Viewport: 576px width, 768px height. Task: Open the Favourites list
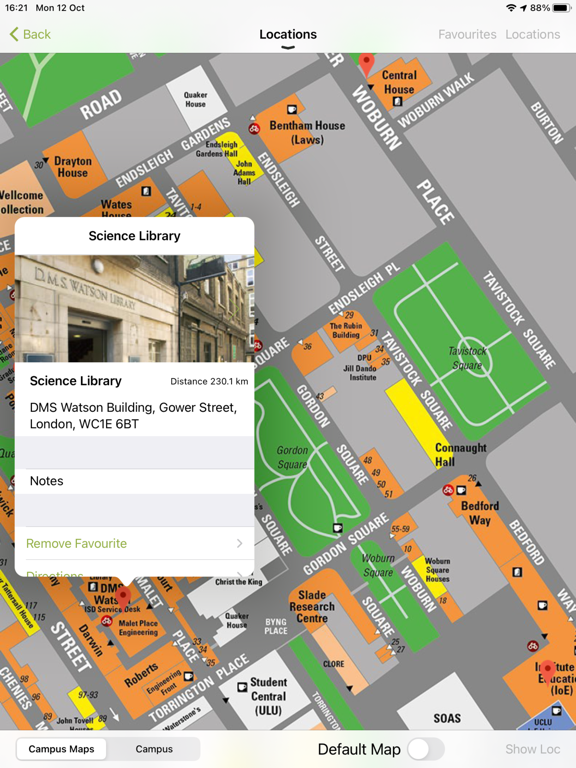tap(467, 34)
